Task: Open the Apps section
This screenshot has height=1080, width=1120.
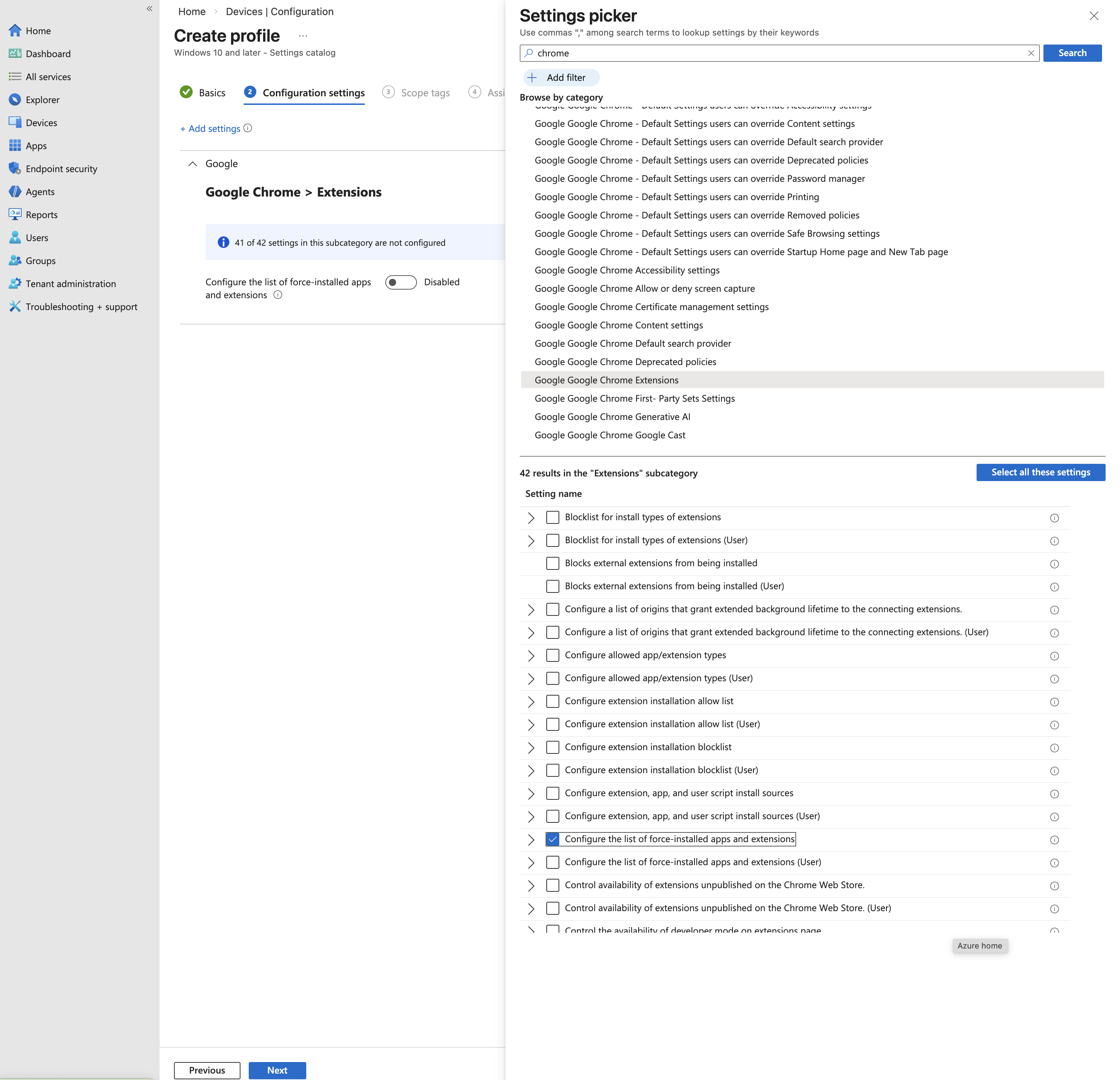Action: [x=36, y=146]
